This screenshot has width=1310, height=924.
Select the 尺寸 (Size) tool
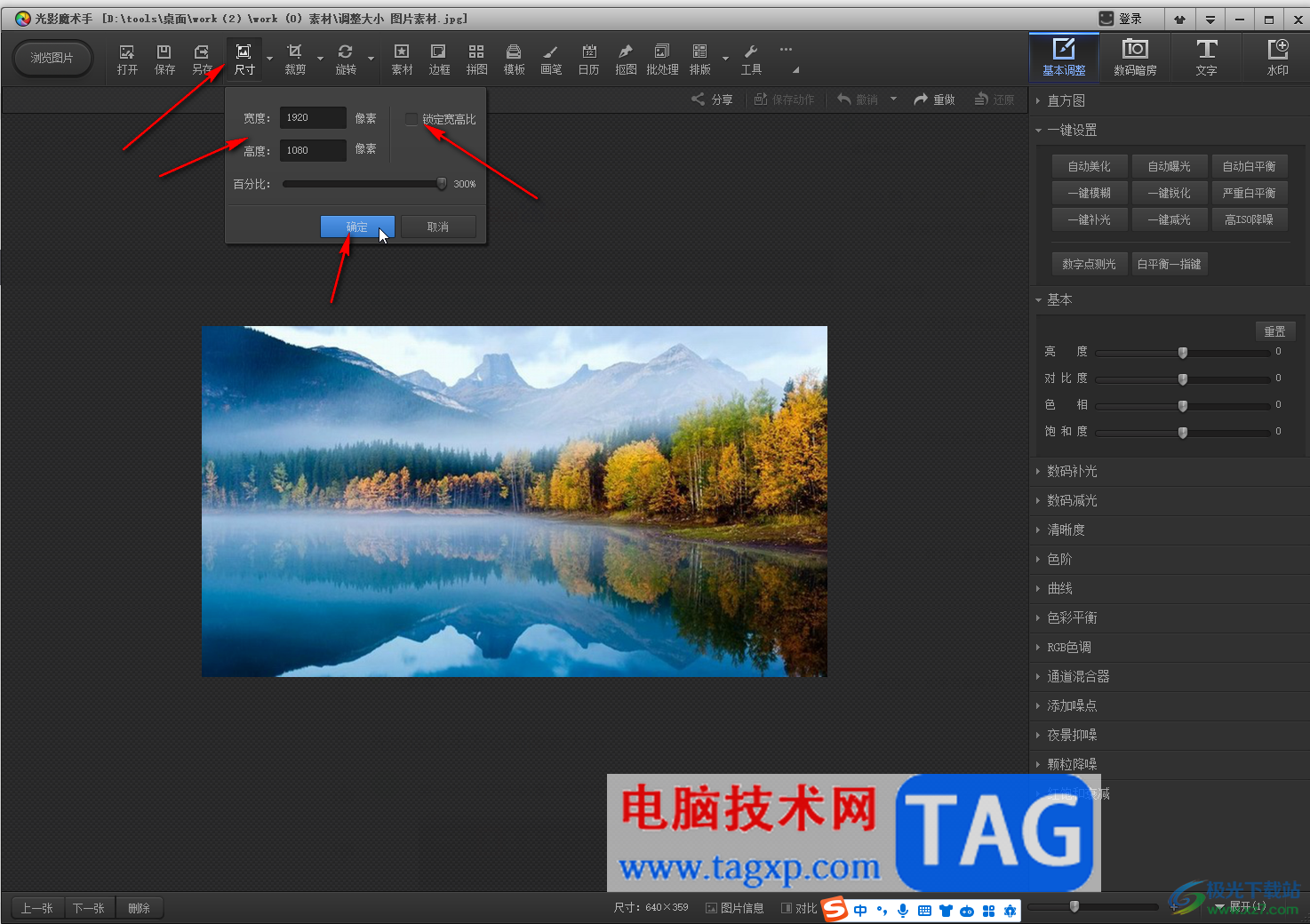(244, 60)
